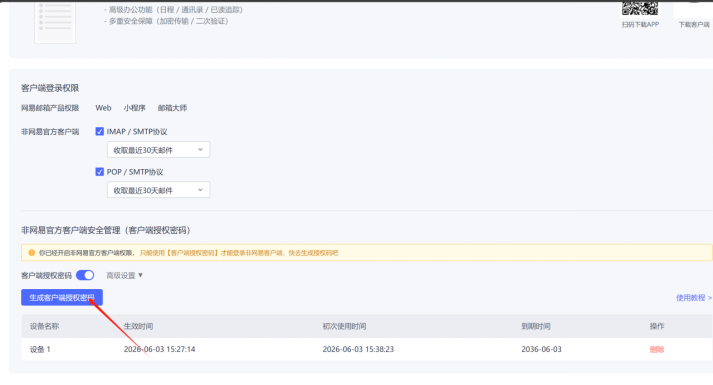Click the 2026-06-03 15:27:14 effective time
Screen dimensions: 713x385
159,349
